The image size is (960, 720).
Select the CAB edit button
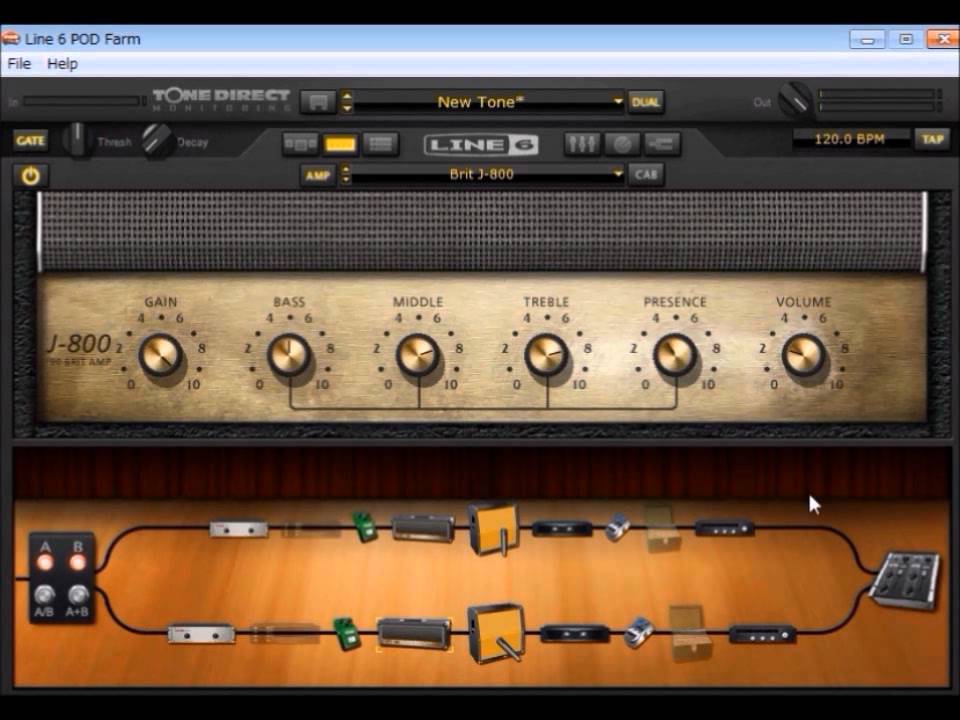click(646, 175)
